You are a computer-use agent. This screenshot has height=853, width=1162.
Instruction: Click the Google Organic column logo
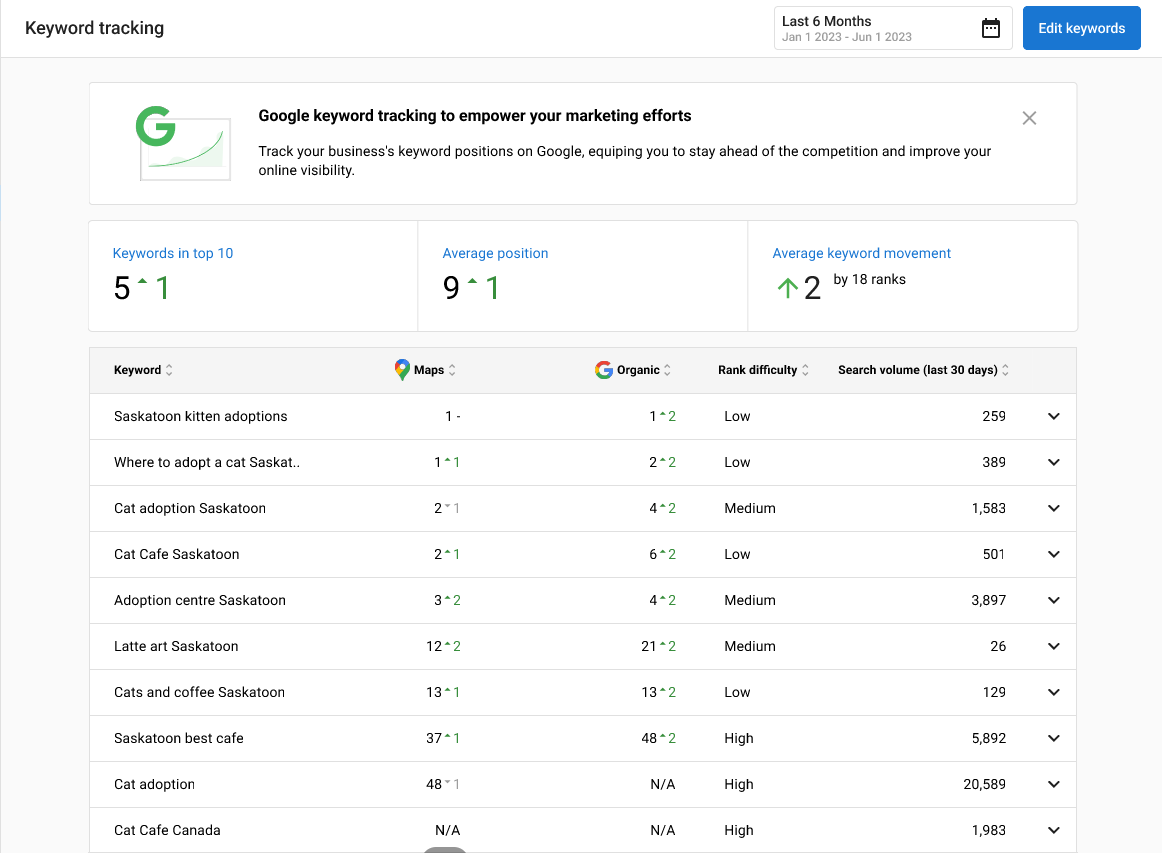(604, 370)
